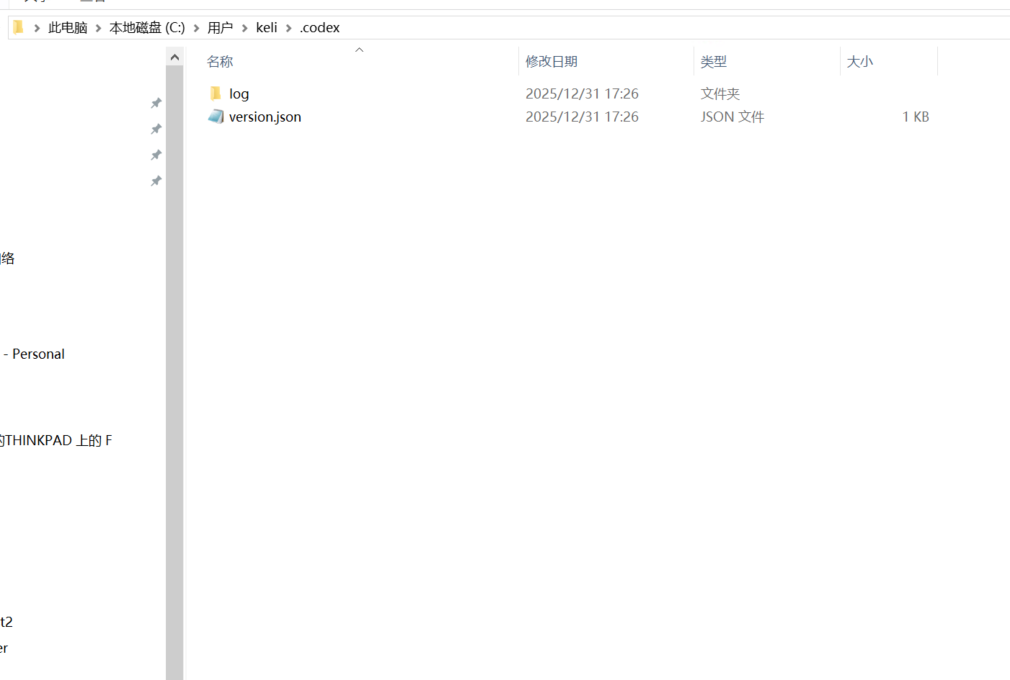Sort files by 名称 column header
The image size is (1010, 680).
[220, 62]
